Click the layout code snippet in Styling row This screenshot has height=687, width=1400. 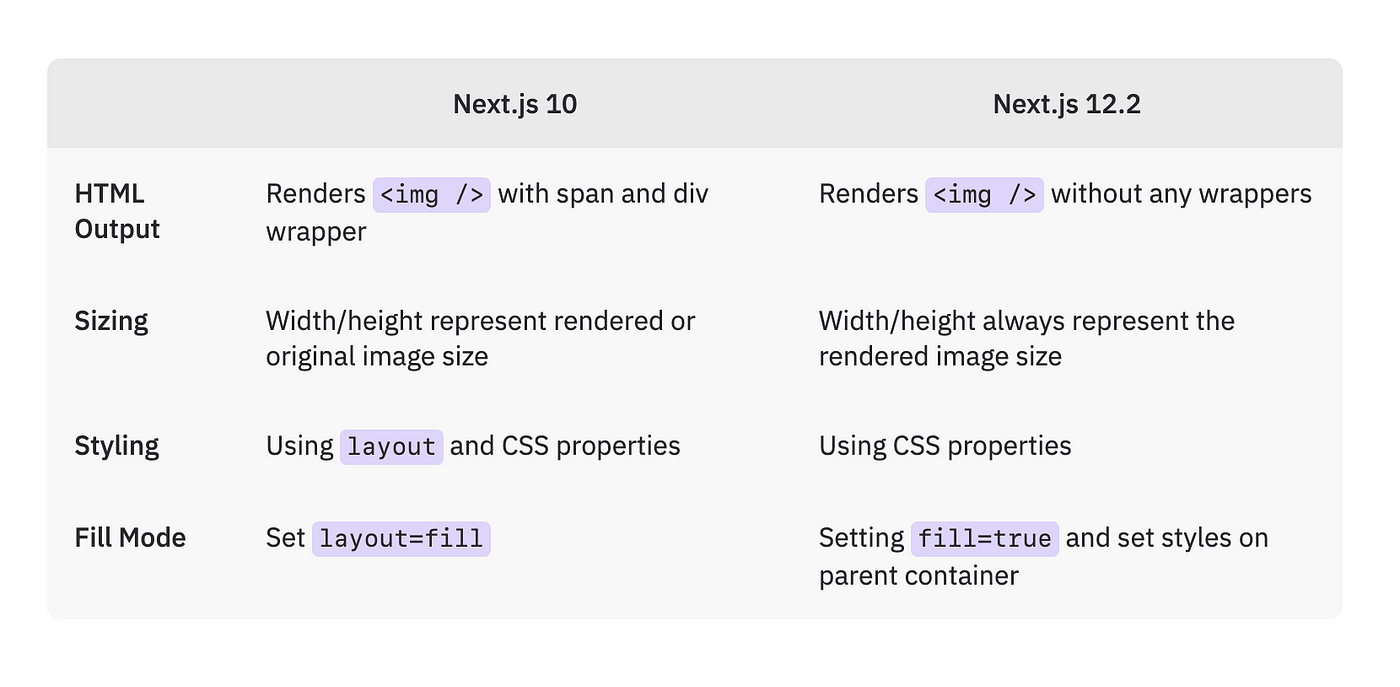point(392,446)
